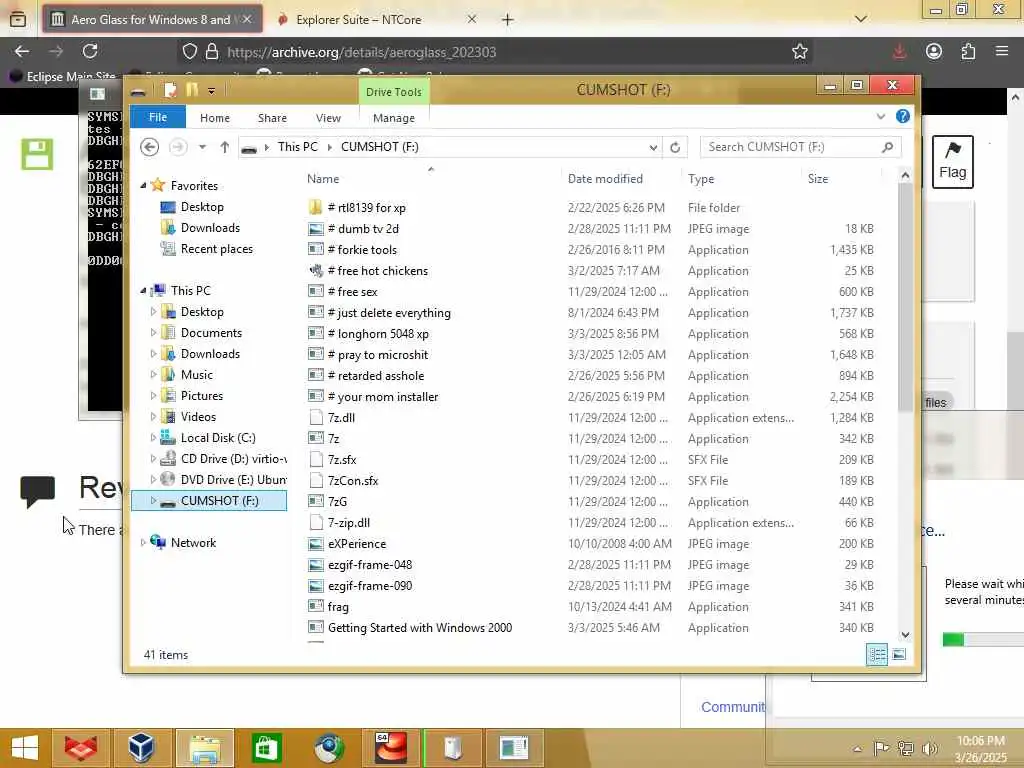Expand the Documents tree node
1024x768 pixels.
click(153, 332)
